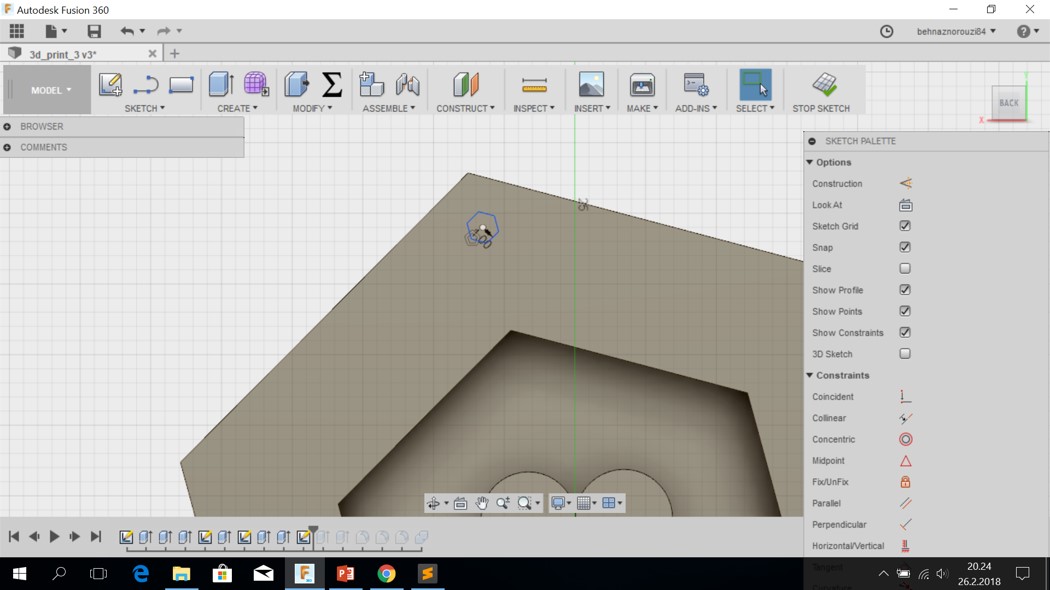Select the Insert Decal image tool
This screenshot has height=590, width=1050.
coord(591,85)
